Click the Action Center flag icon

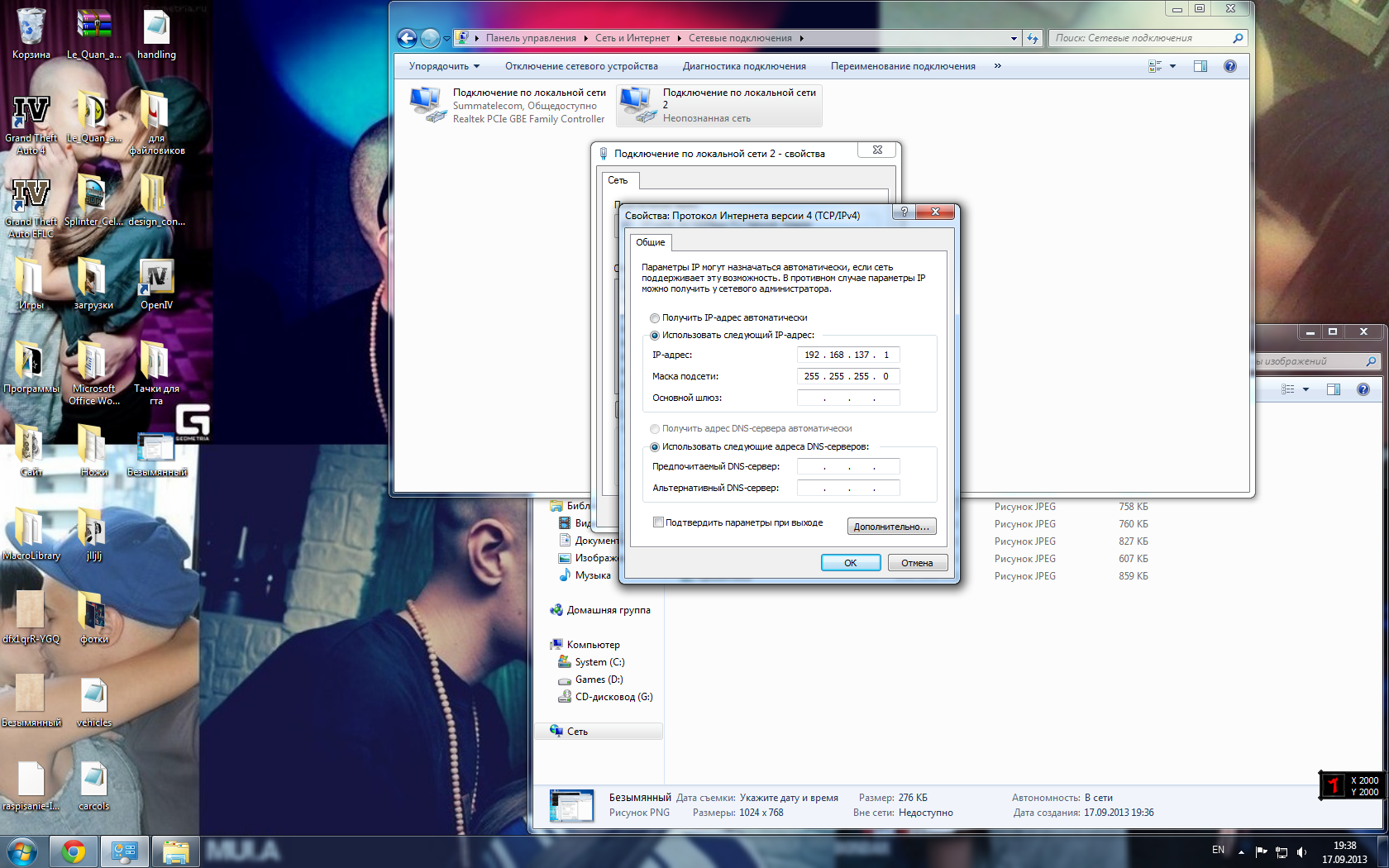[x=1261, y=851]
